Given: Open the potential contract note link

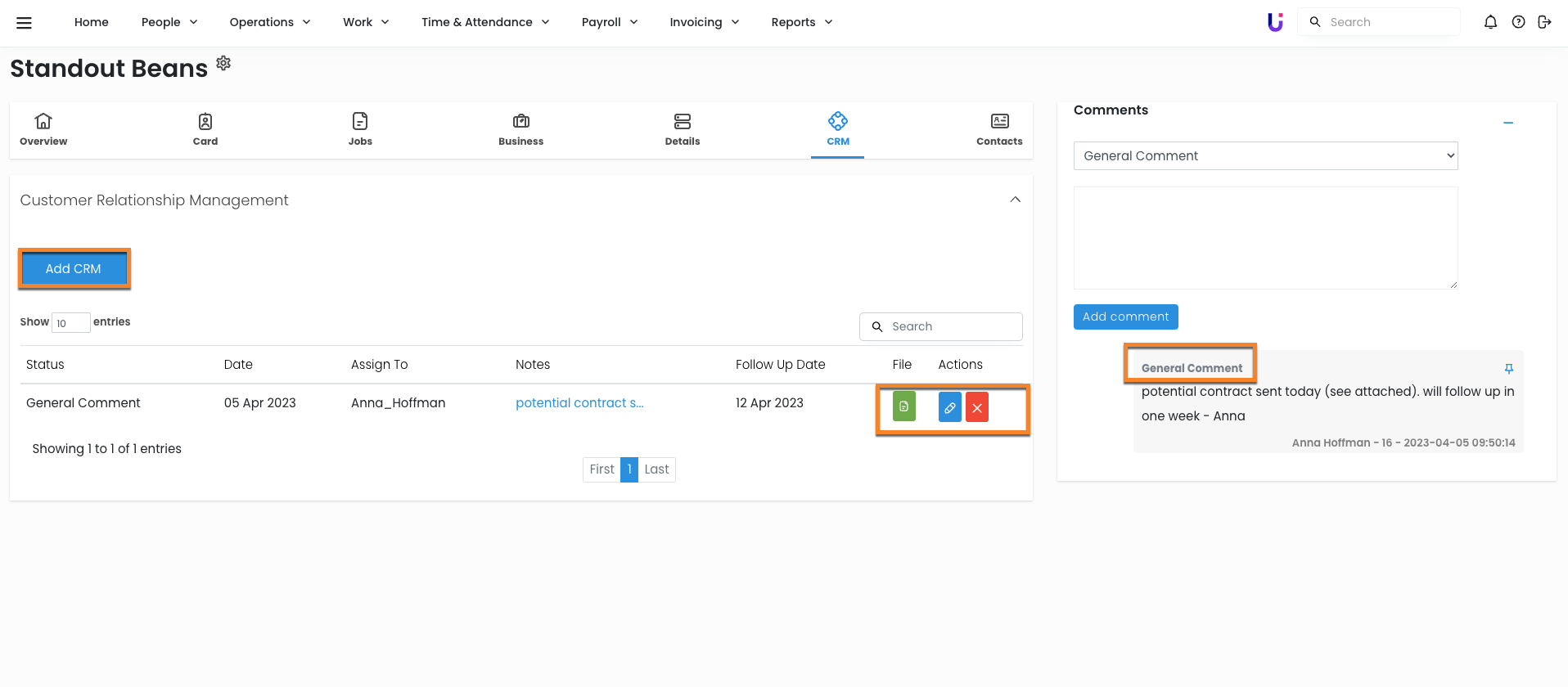Looking at the screenshot, I should click(x=579, y=403).
